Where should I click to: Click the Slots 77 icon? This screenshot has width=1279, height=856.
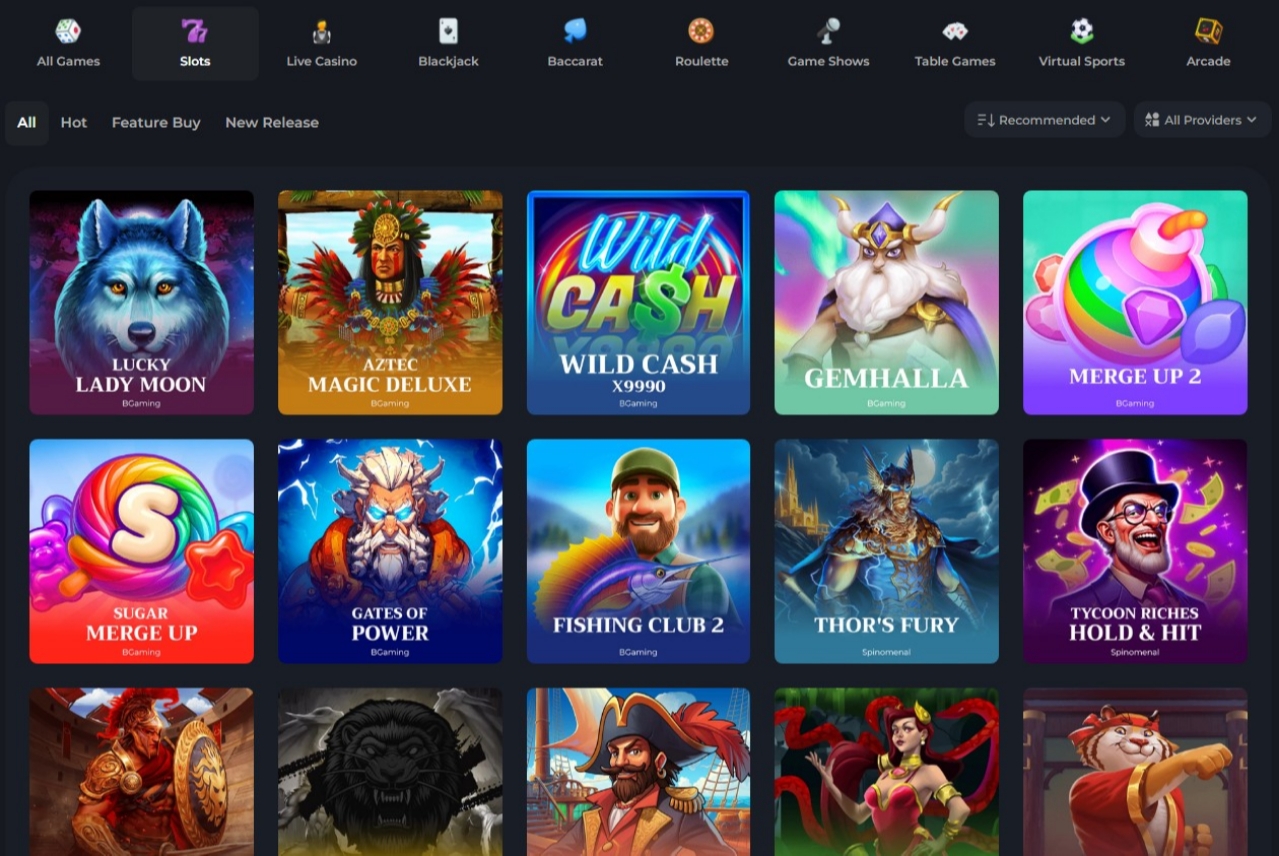click(x=195, y=31)
